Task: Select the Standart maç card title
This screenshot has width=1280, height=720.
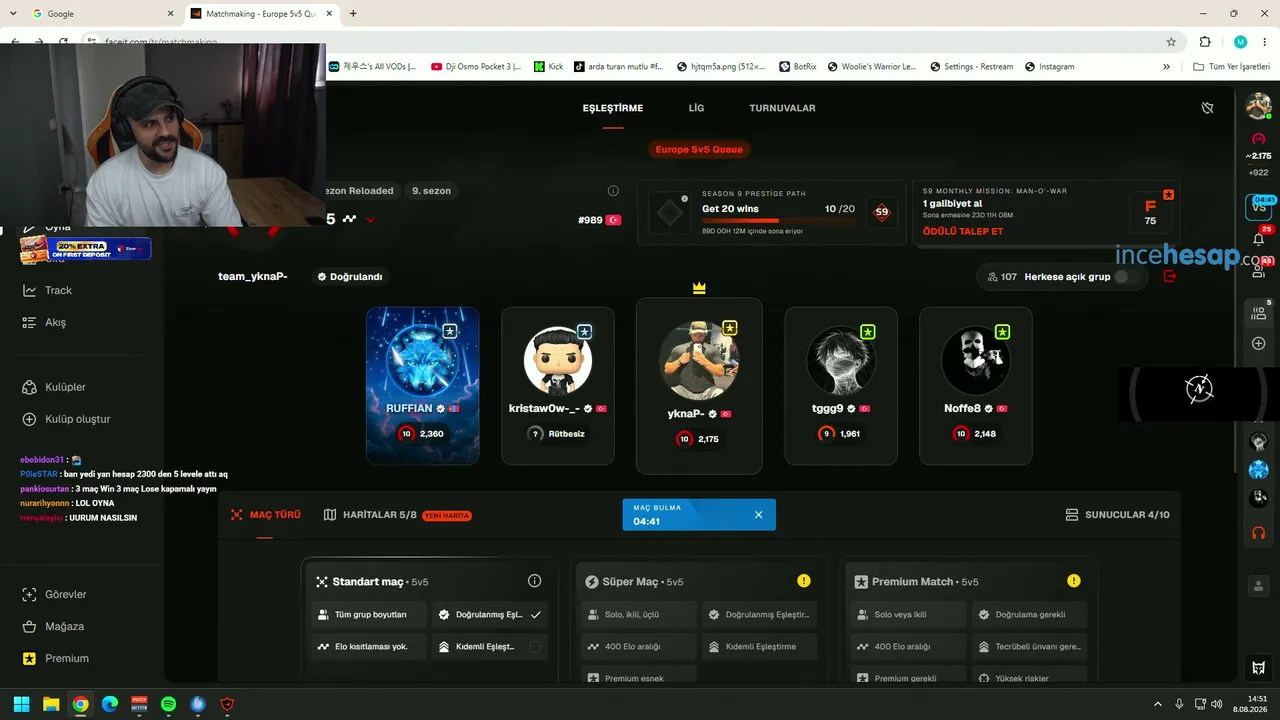Action: tap(368, 582)
